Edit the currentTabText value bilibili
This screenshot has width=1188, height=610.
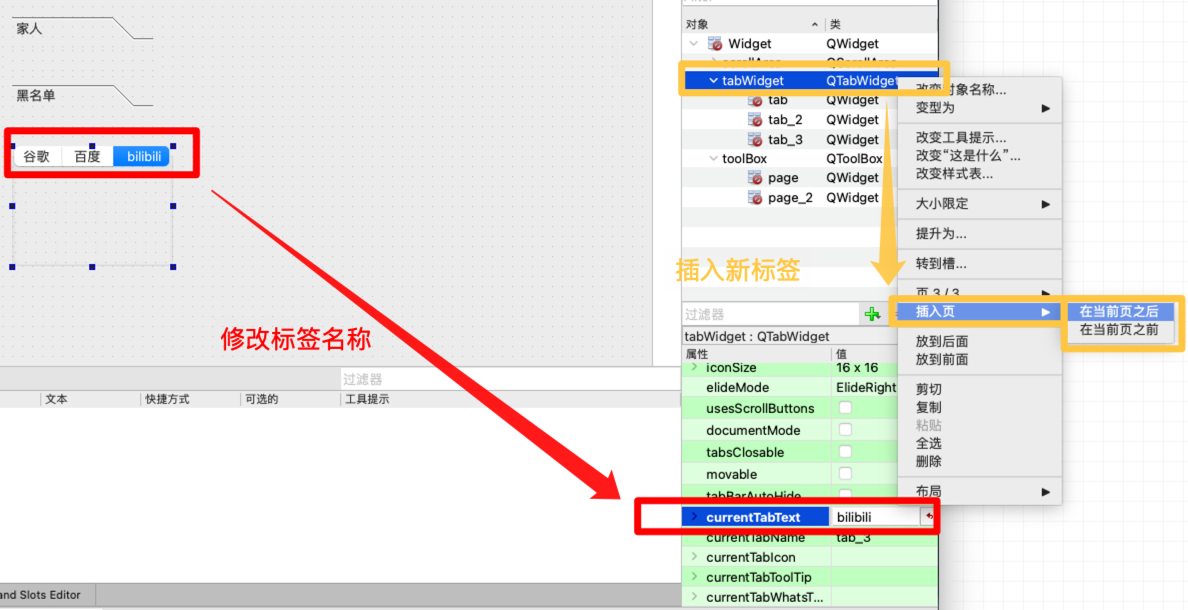click(875, 517)
